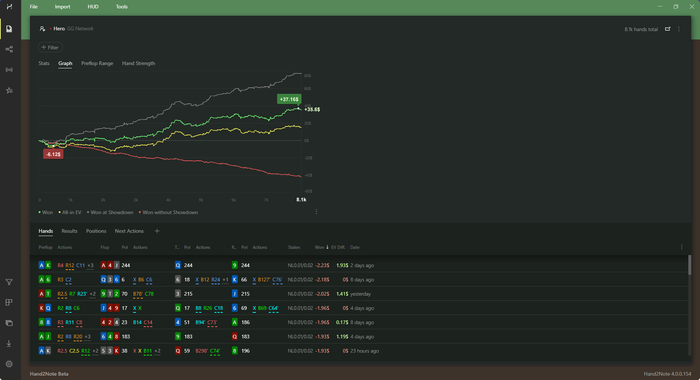Viewport: 700px width, 380px height.
Task: Open the Next Actions tab
Action: click(129, 231)
